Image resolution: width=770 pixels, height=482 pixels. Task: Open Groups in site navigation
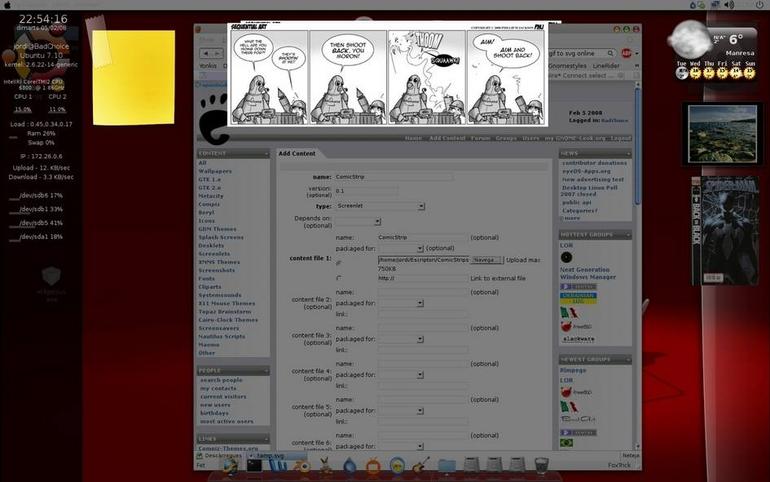pyautogui.click(x=506, y=138)
